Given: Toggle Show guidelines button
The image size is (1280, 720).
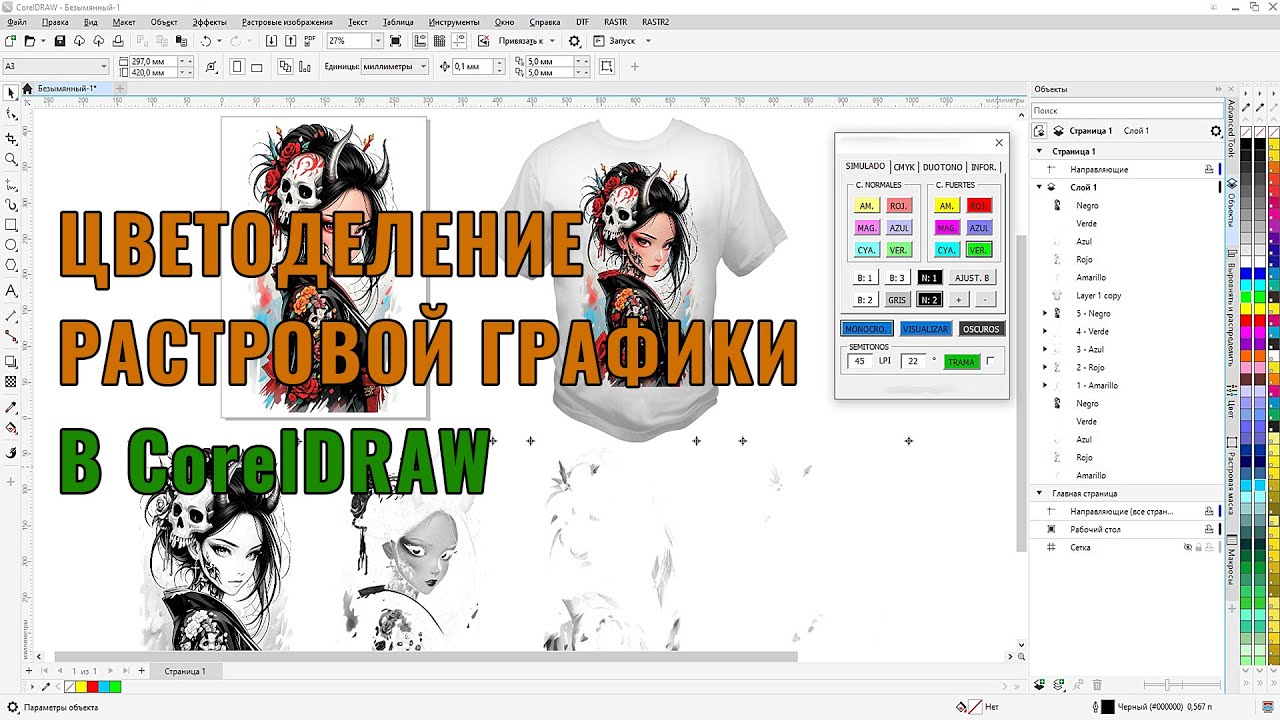Looking at the screenshot, I should point(457,41).
